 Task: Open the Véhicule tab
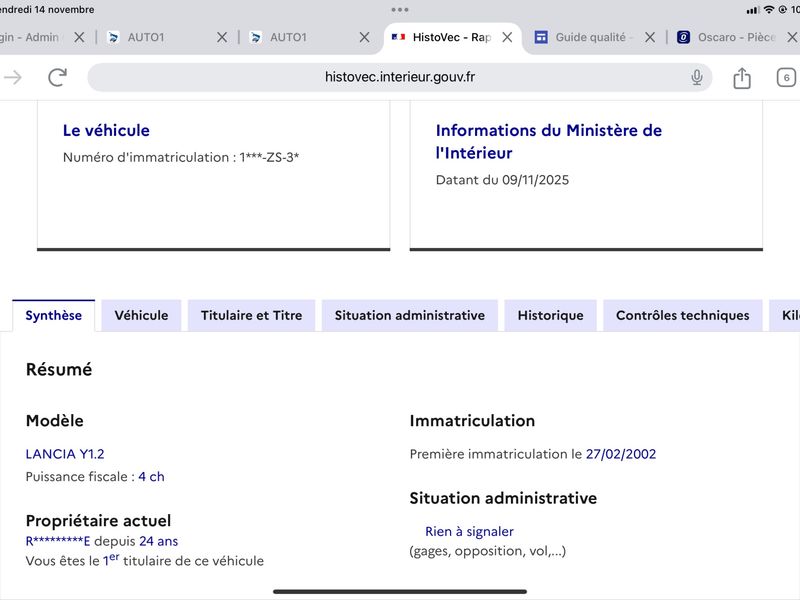point(141,315)
